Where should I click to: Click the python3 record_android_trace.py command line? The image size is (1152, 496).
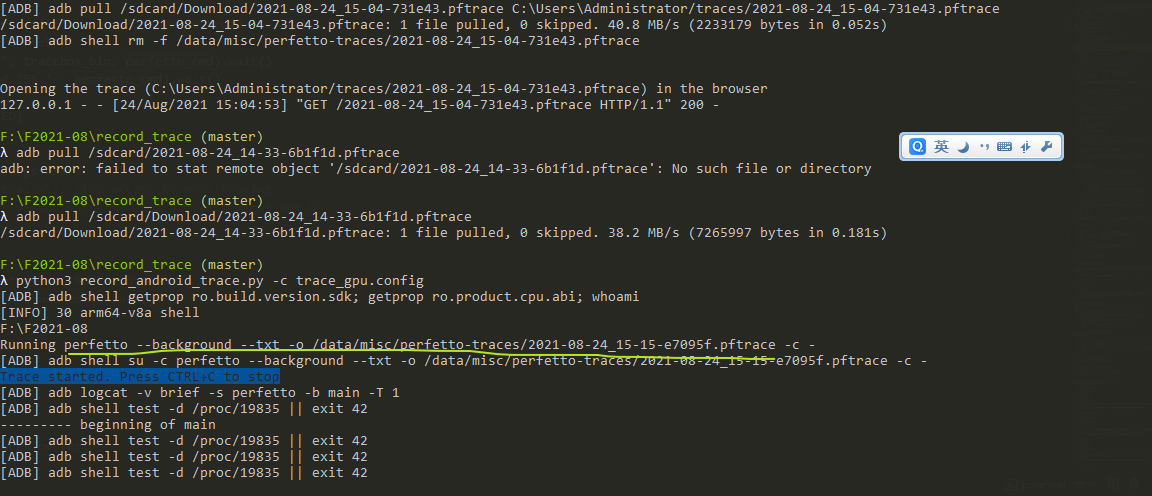(x=212, y=281)
